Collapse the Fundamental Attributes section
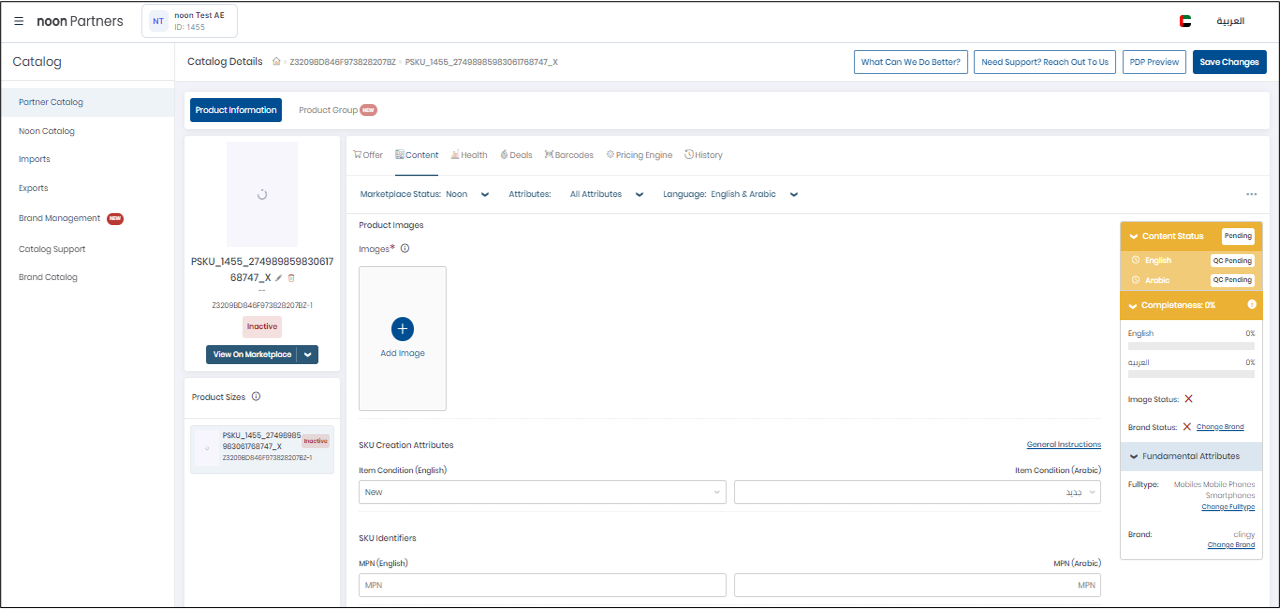 pos(1133,456)
